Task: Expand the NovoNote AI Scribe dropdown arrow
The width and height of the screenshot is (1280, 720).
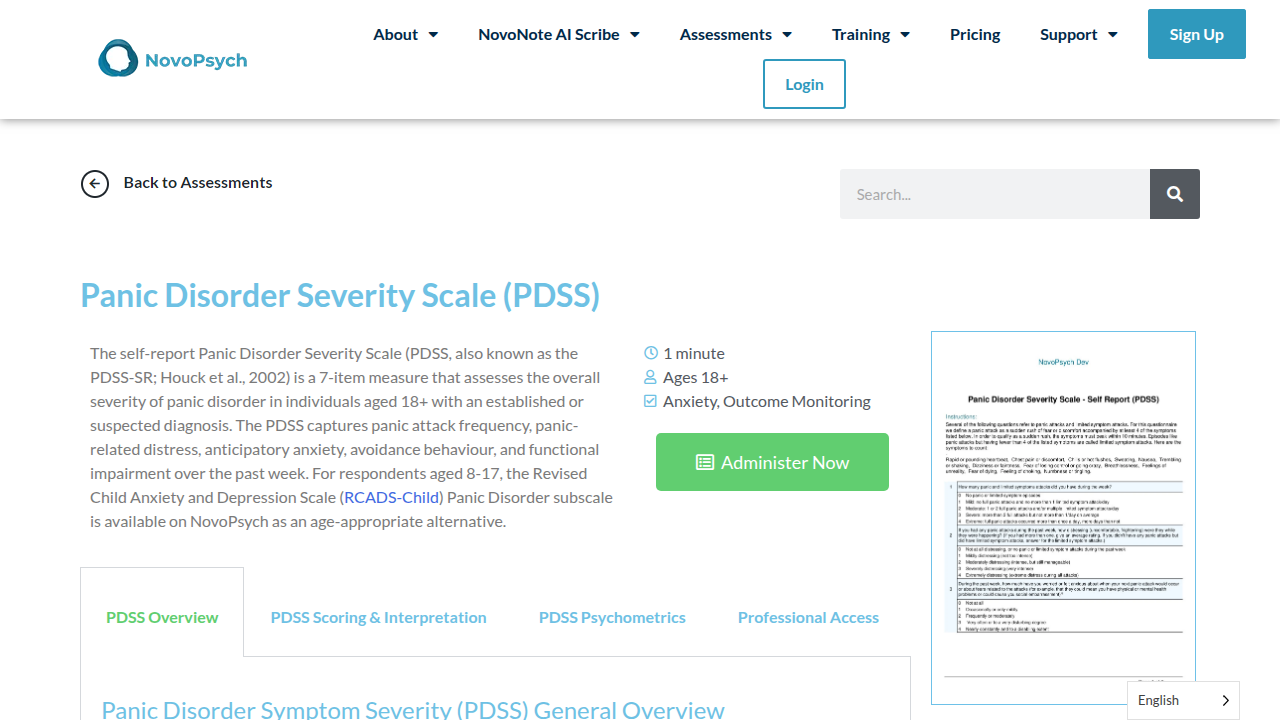Action: [634, 35]
